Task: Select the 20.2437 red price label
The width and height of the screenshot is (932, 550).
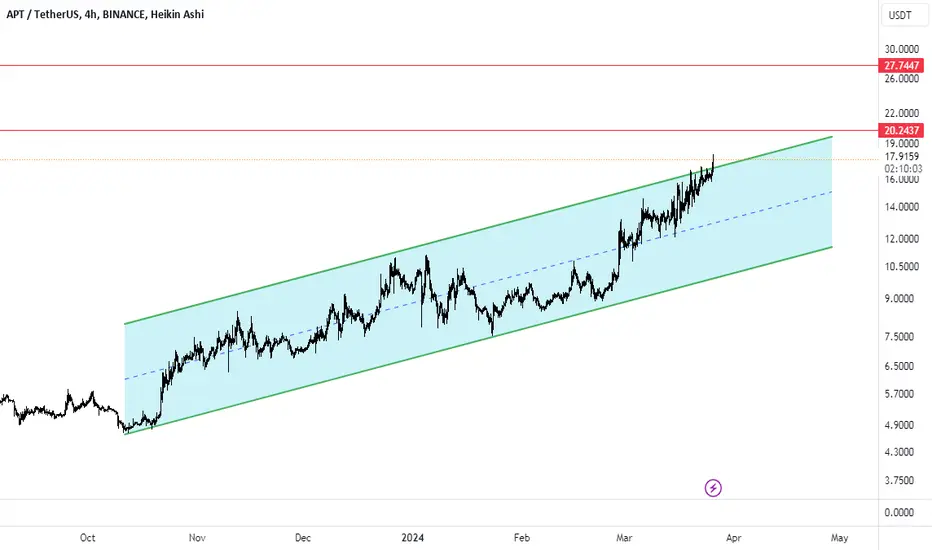Action: click(x=900, y=130)
